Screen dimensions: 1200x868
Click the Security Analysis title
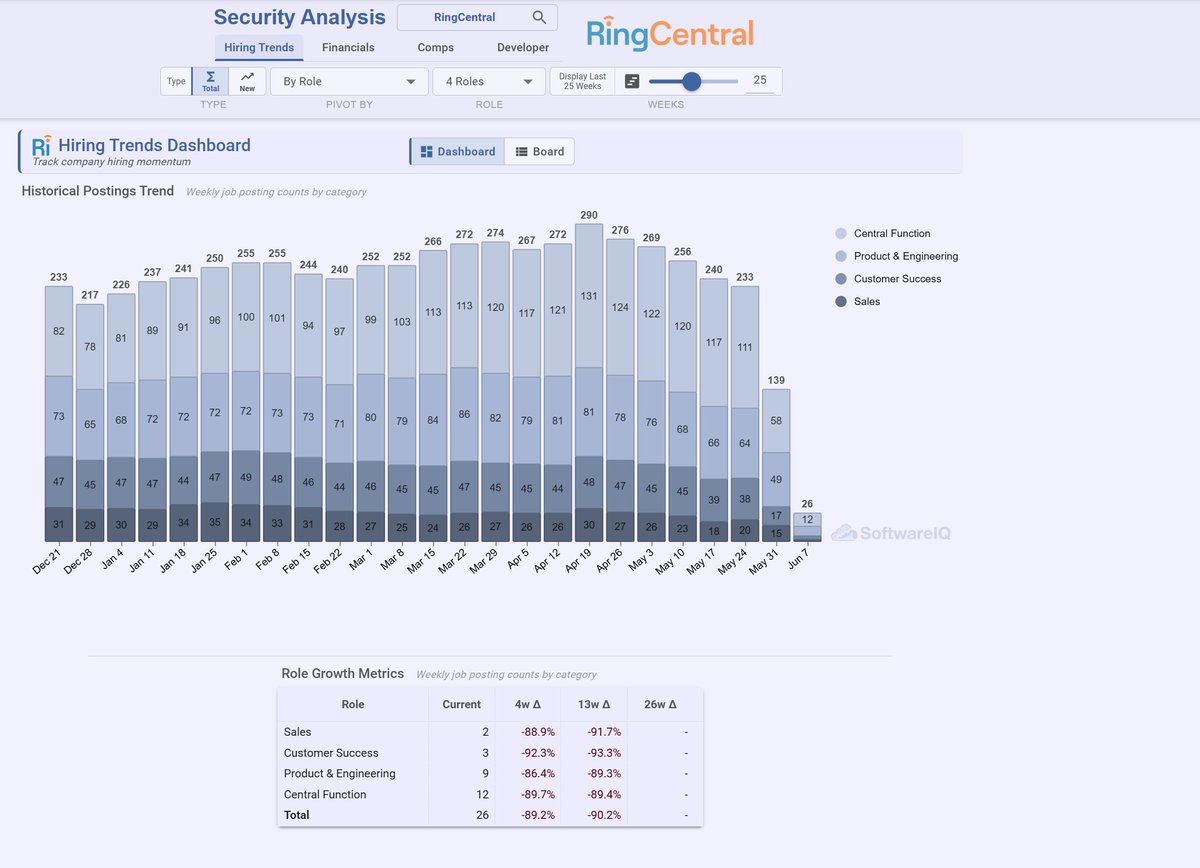coord(300,17)
